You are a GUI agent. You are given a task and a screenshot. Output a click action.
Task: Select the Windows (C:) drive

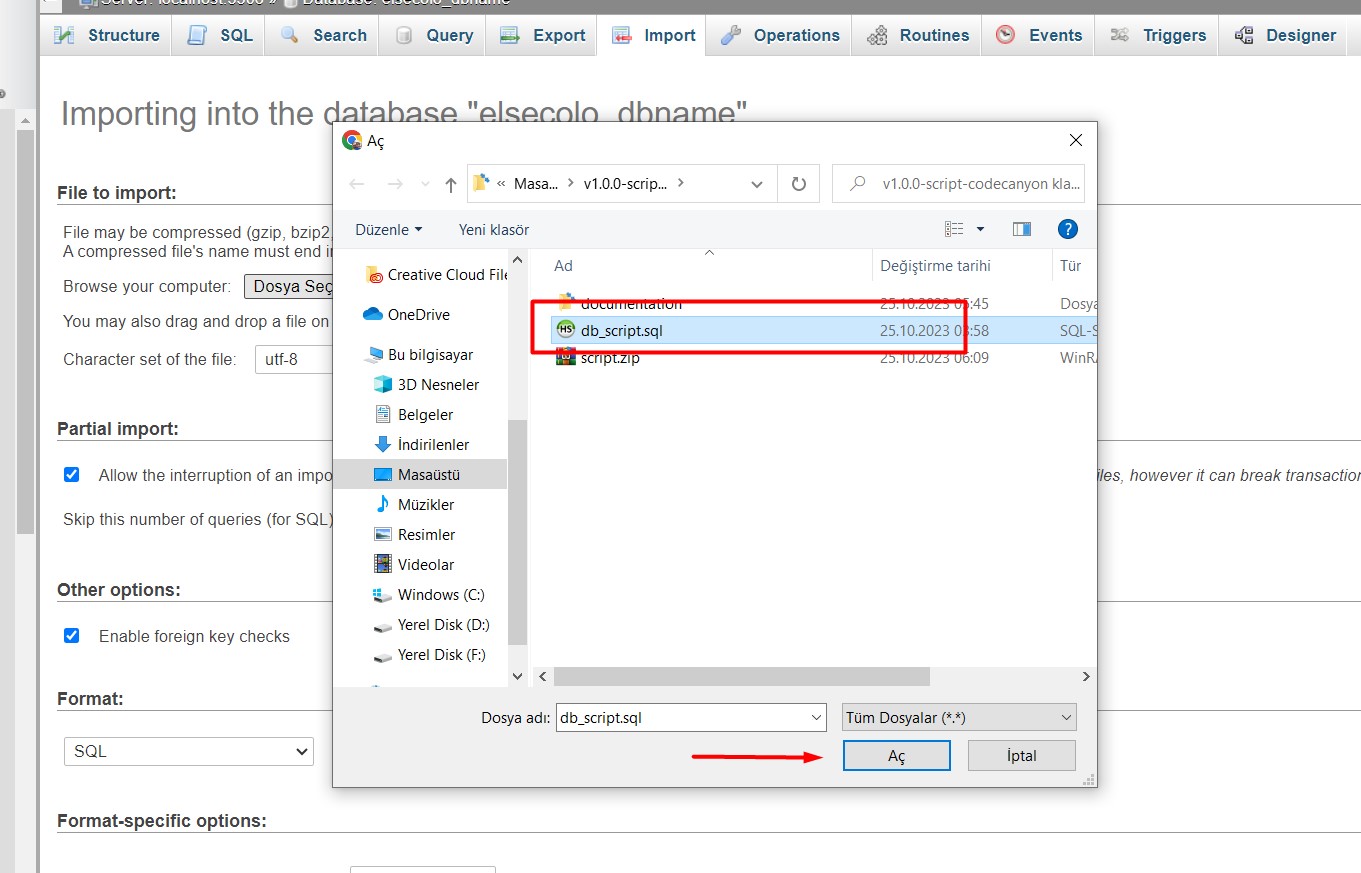point(429,594)
